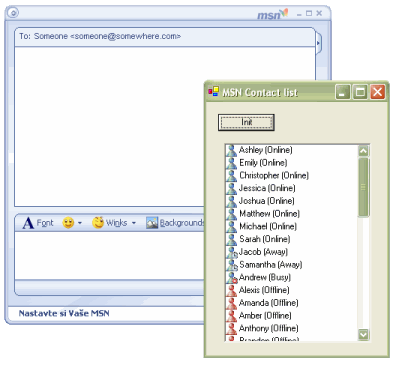The height and width of the screenshot is (365, 393).
Task: Maximize the MSN chat window
Action: pyautogui.click(x=309, y=13)
